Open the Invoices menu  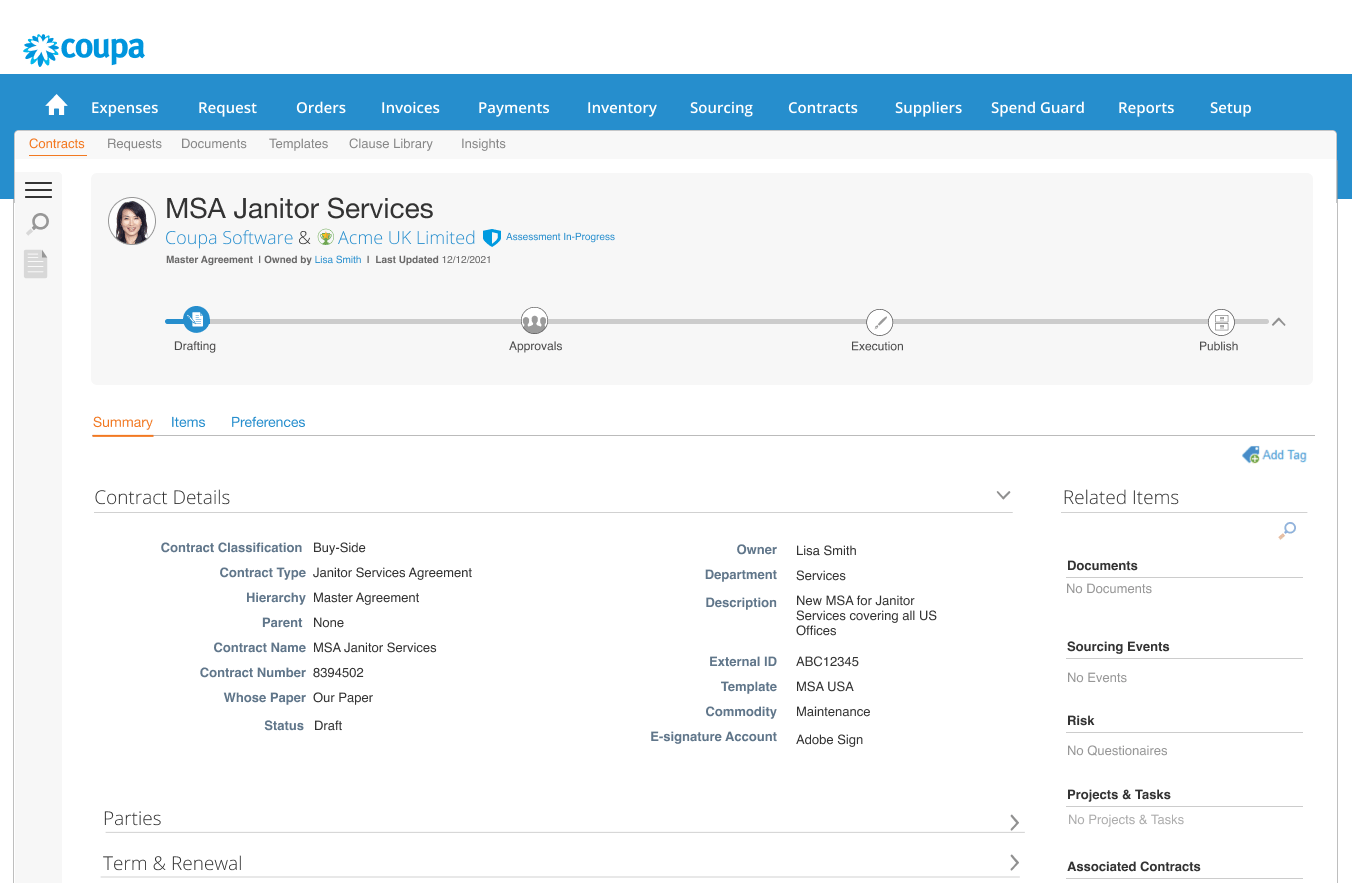[x=410, y=108]
